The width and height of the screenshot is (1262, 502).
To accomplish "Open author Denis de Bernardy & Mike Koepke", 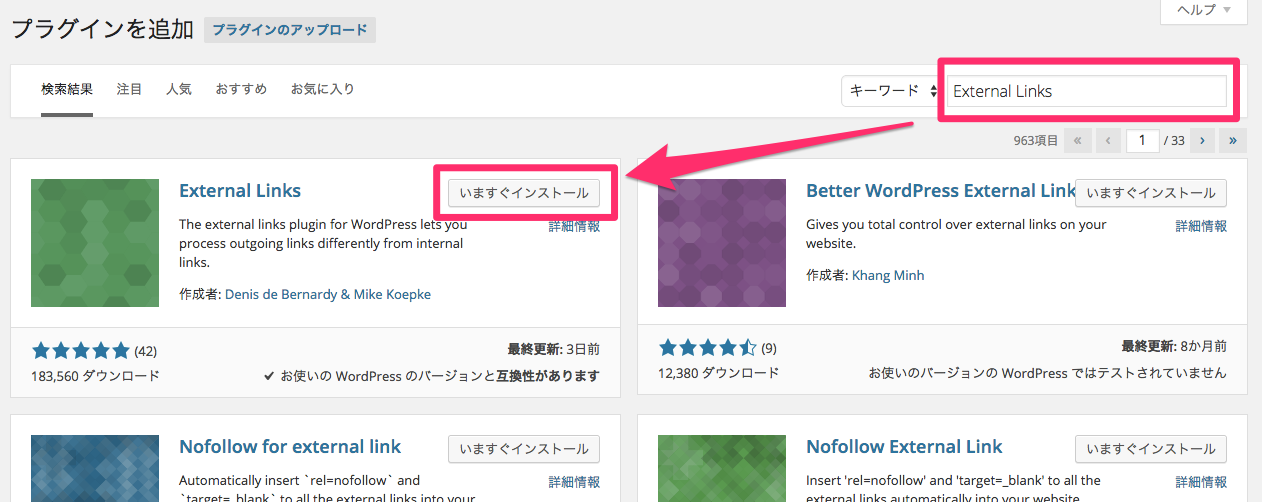I will (328, 294).
